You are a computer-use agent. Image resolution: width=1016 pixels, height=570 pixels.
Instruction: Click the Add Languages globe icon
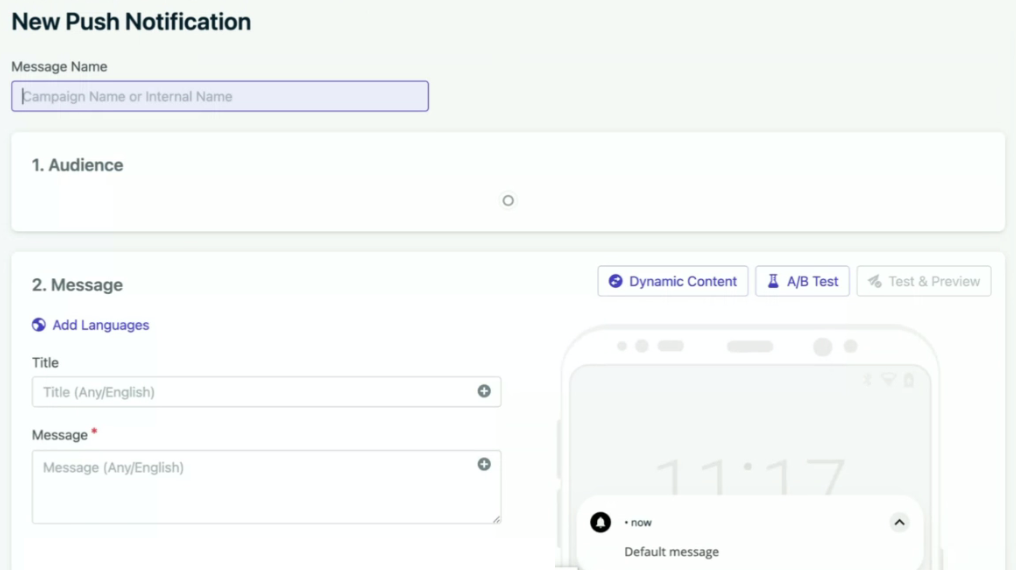click(39, 325)
